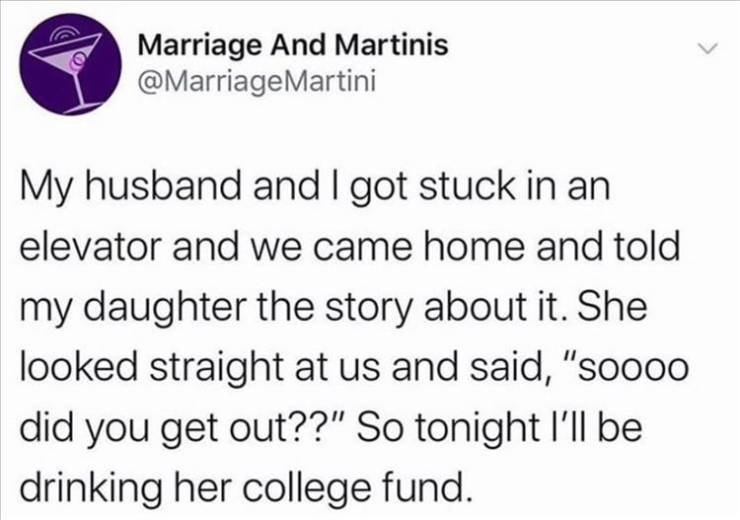This screenshot has height=520, width=740.
Task: Click the tweet line starting "my daughter"
Action: click(x=333, y=309)
